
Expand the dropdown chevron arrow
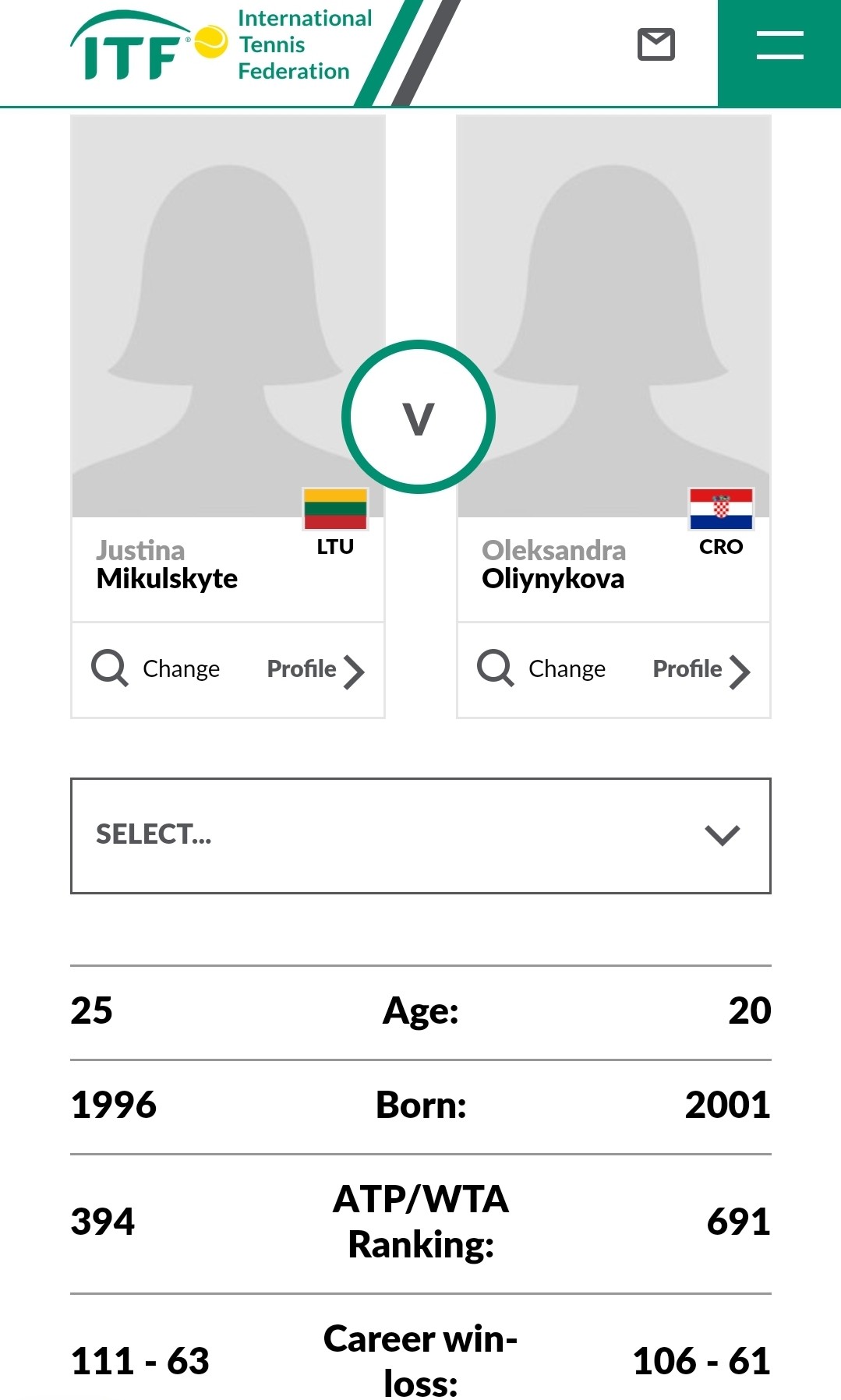coord(722,835)
